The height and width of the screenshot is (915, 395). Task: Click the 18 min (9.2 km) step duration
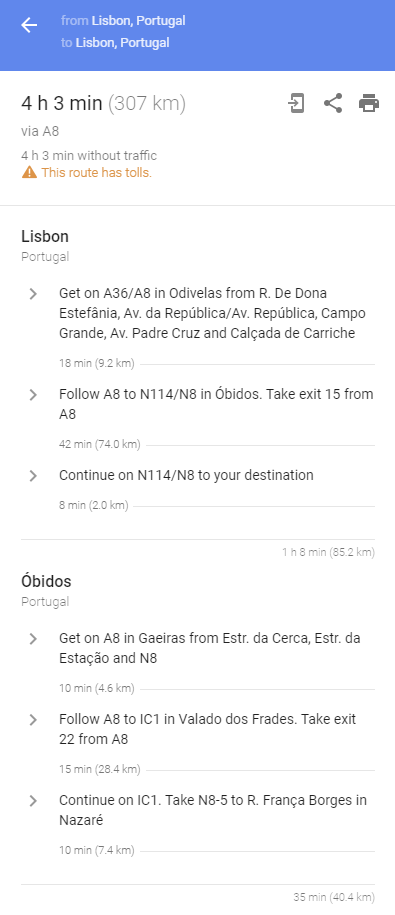click(x=96, y=364)
